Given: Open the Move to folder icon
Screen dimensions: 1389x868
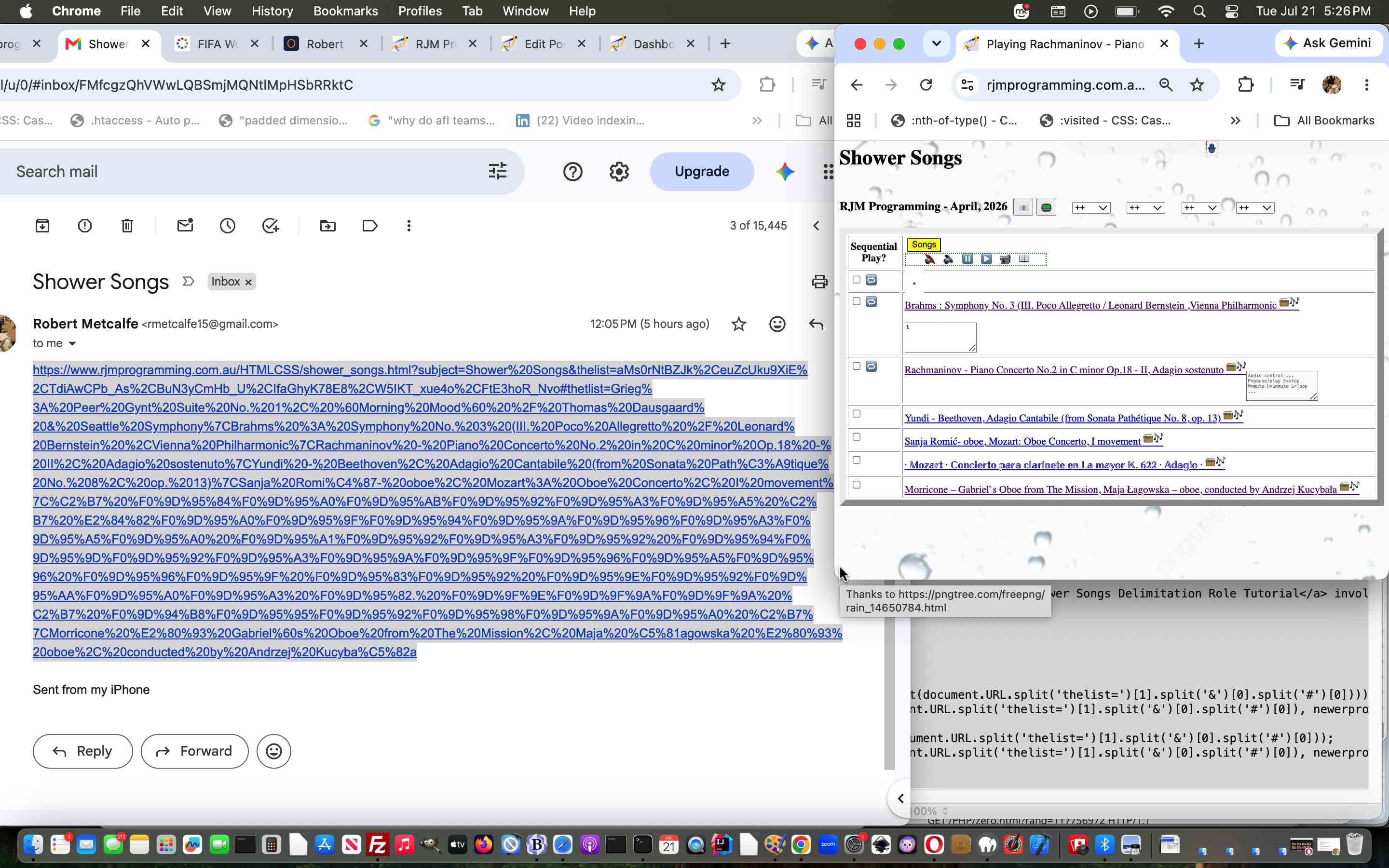Looking at the screenshot, I should click(328, 226).
